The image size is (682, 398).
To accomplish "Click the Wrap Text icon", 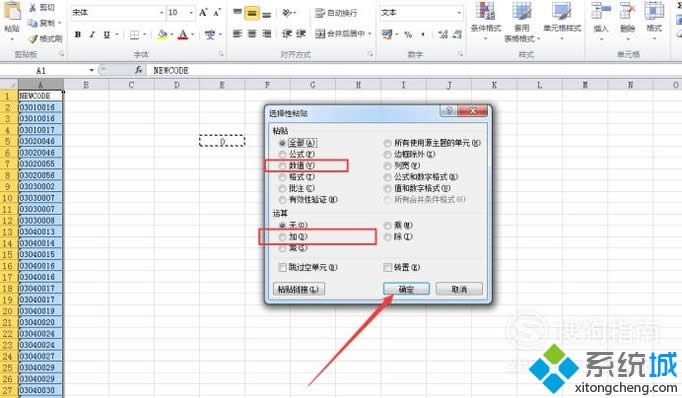I will (320, 13).
